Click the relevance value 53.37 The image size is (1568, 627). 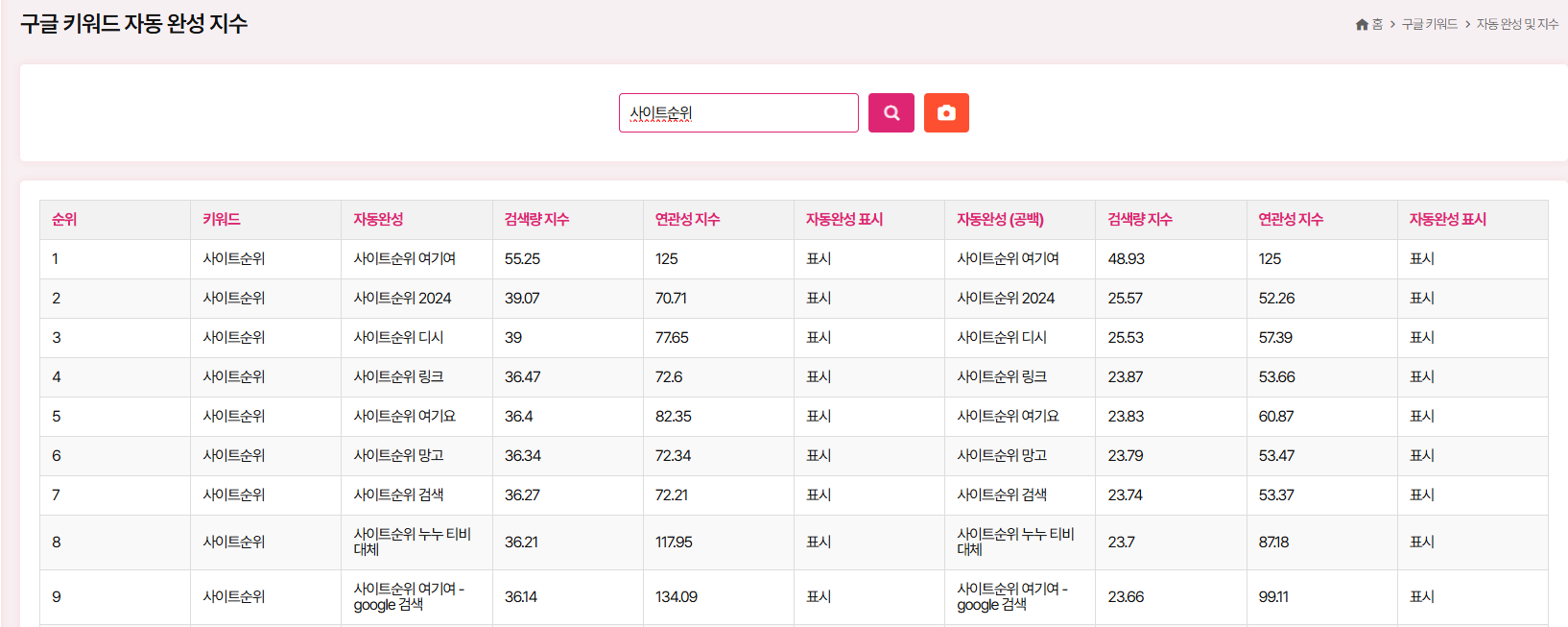click(1276, 495)
